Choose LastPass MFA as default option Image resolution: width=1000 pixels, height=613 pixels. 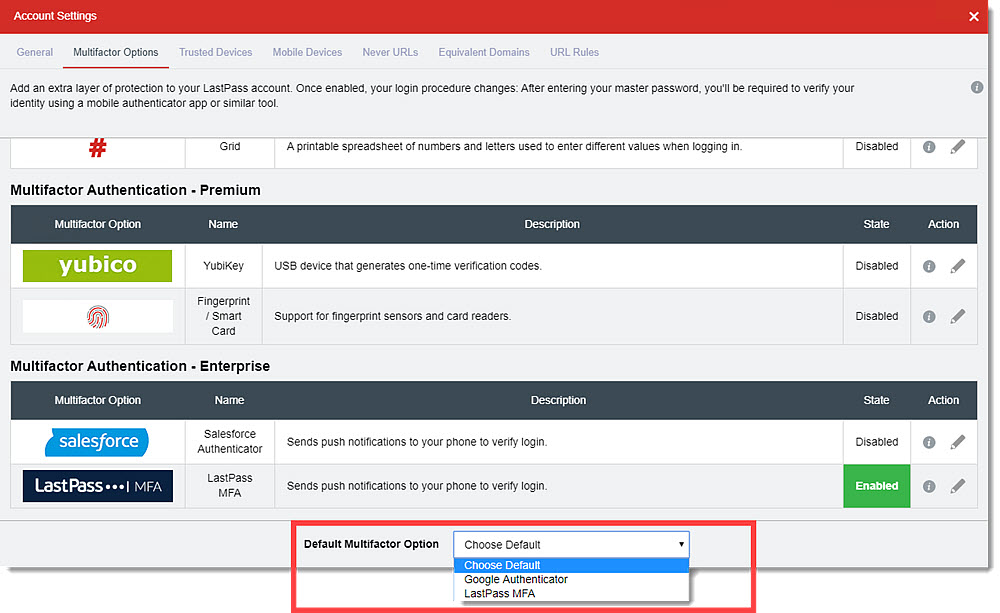pos(571,593)
